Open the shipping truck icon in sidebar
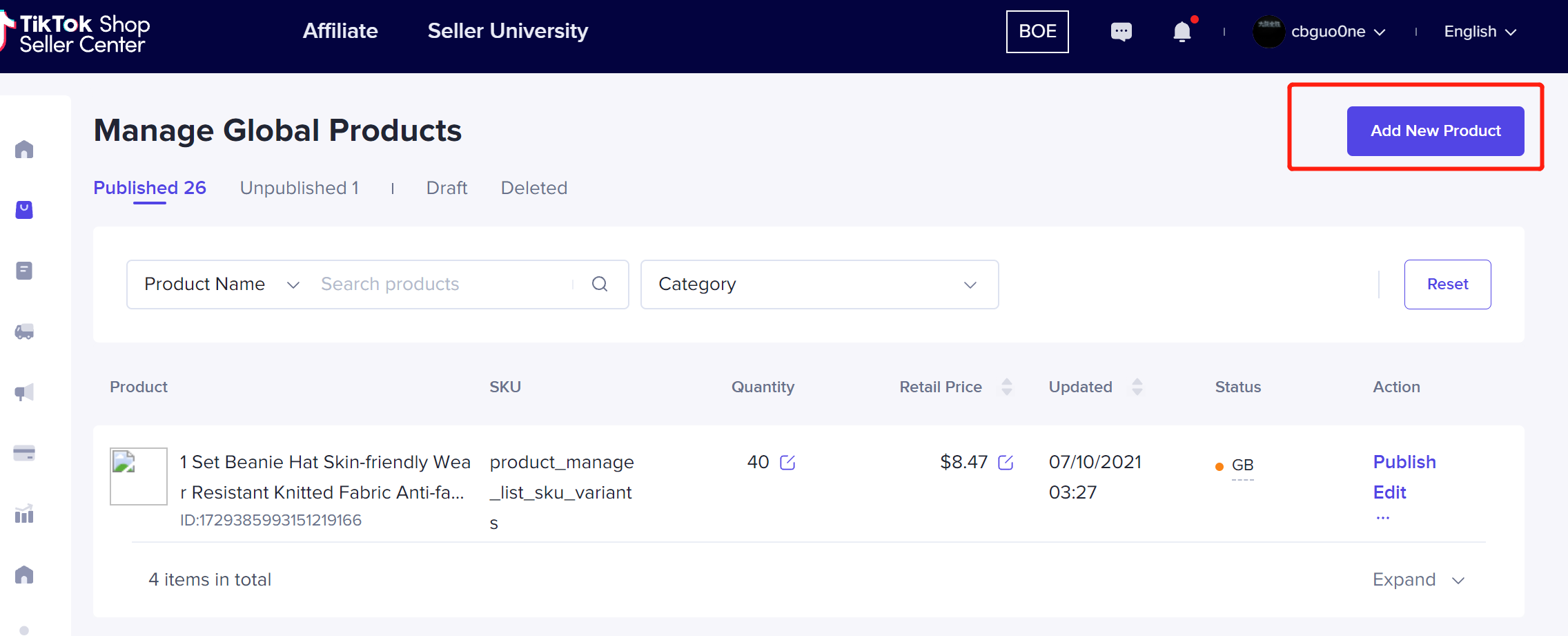 point(24,332)
